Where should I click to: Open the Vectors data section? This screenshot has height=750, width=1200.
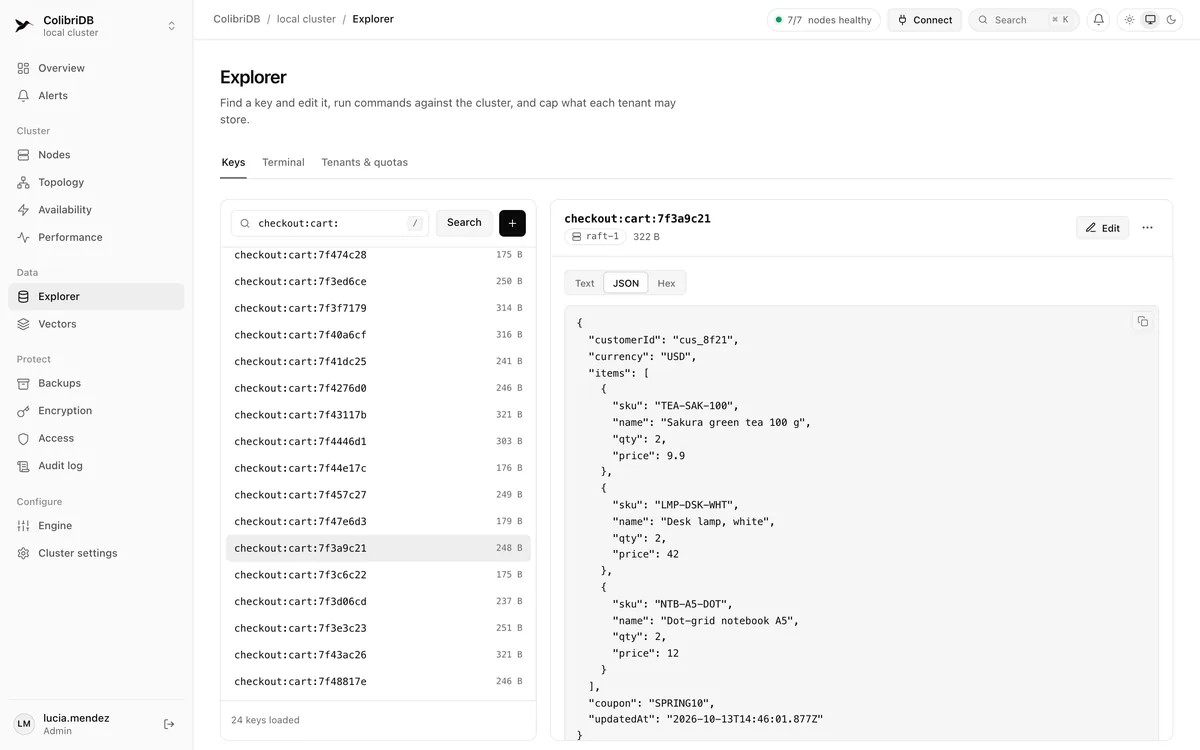point(96,324)
